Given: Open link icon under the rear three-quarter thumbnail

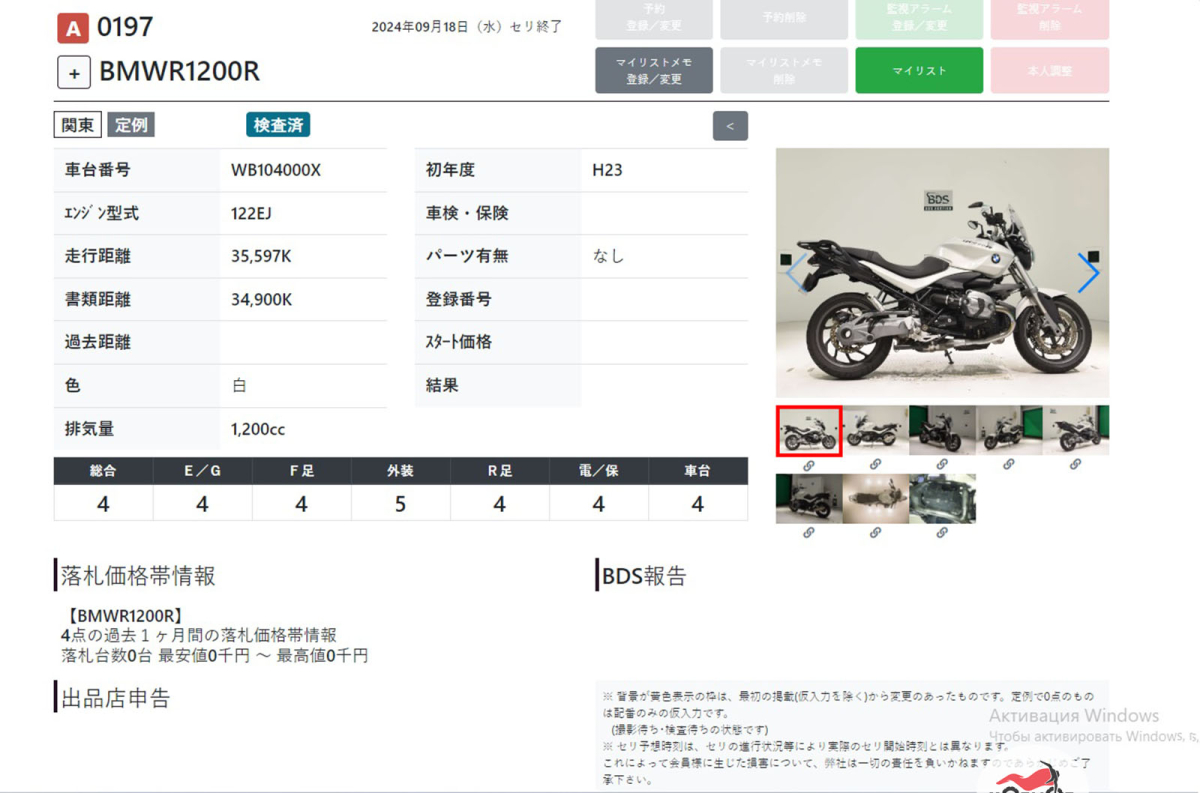Looking at the screenshot, I should (1075, 465).
